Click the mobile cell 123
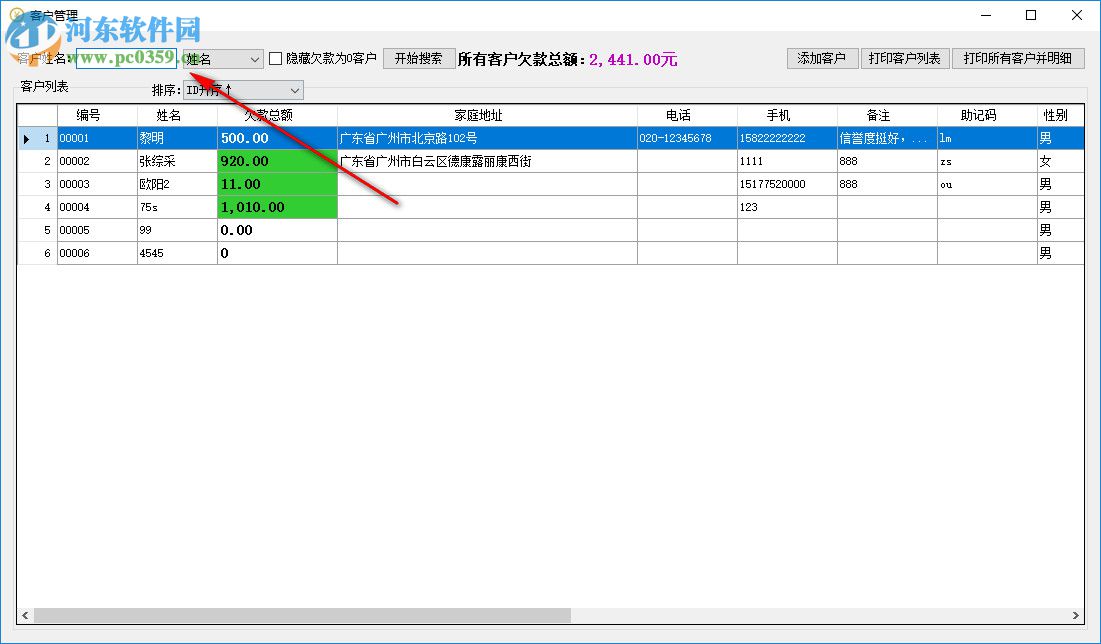This screenshot has width=1101, height=644. (x=786, y=207)
